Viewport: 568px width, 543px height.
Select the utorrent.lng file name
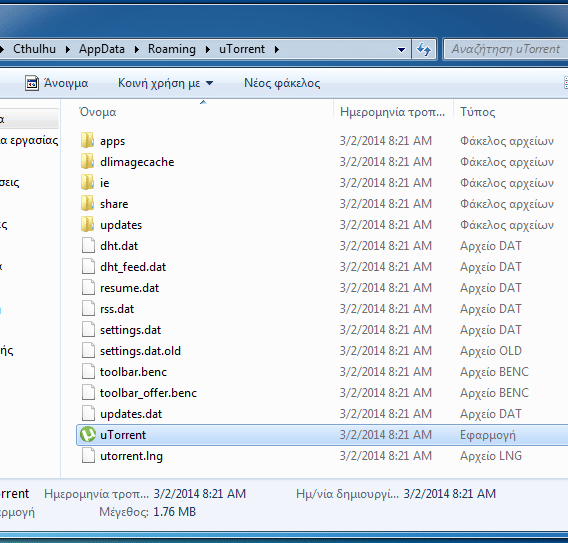pos(131,456)
